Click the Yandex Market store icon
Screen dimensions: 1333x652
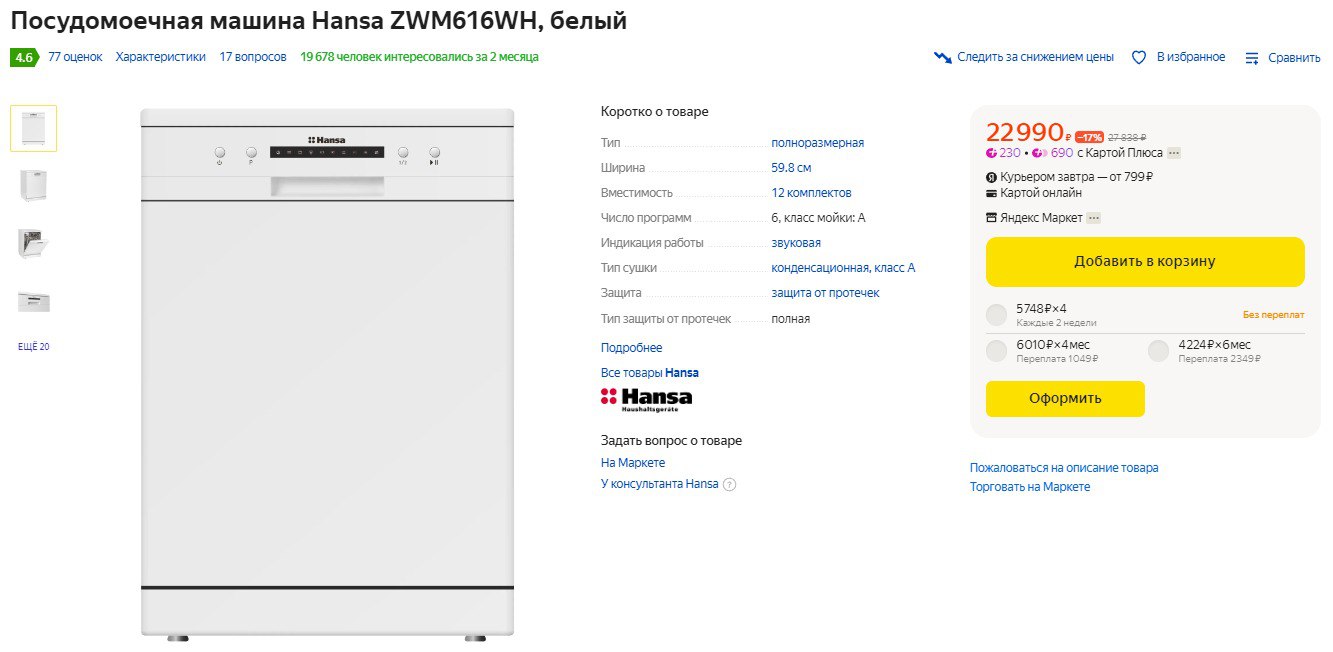pos(992,218)
